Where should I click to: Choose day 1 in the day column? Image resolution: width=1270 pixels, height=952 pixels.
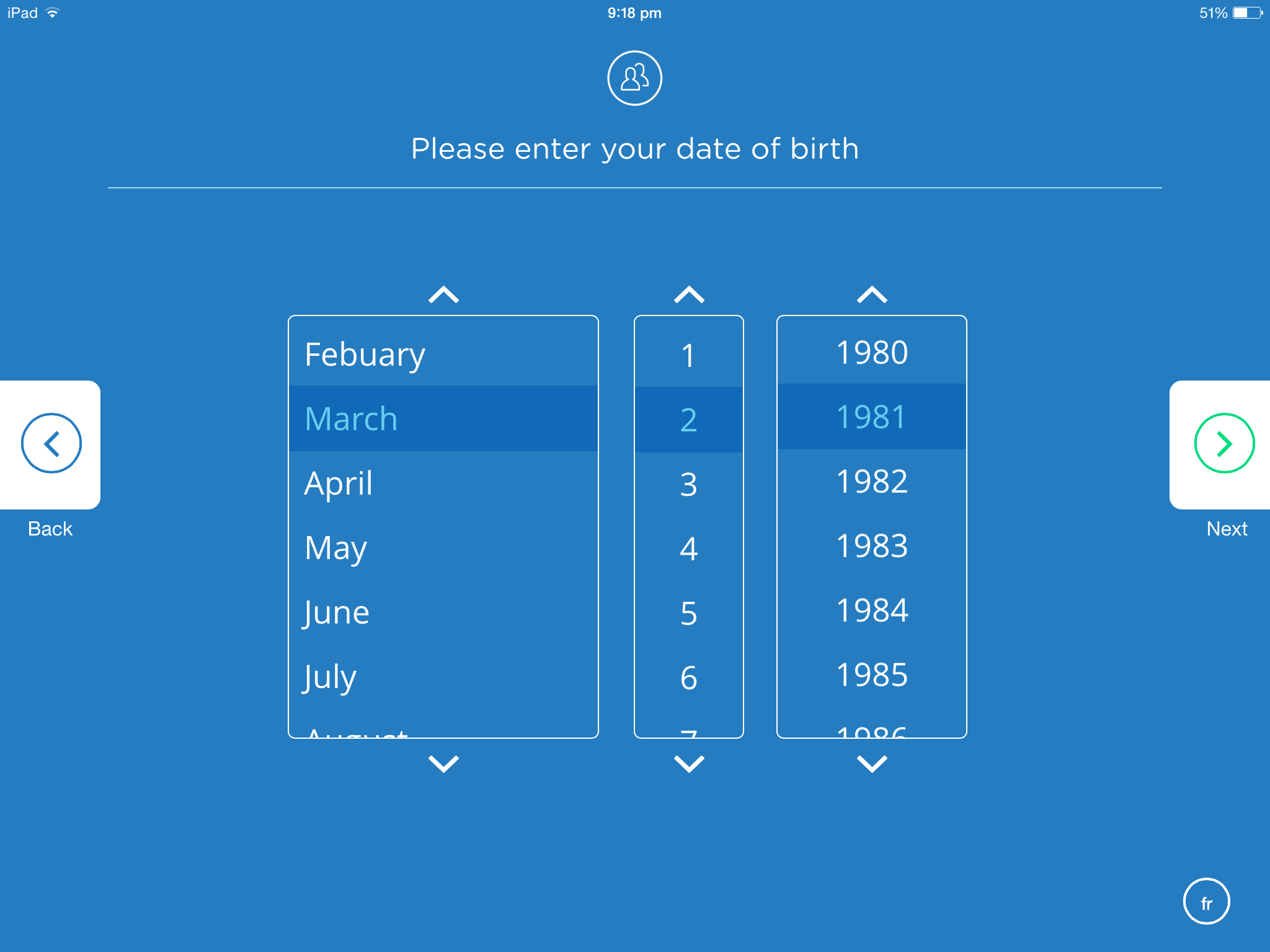[688, 355]
